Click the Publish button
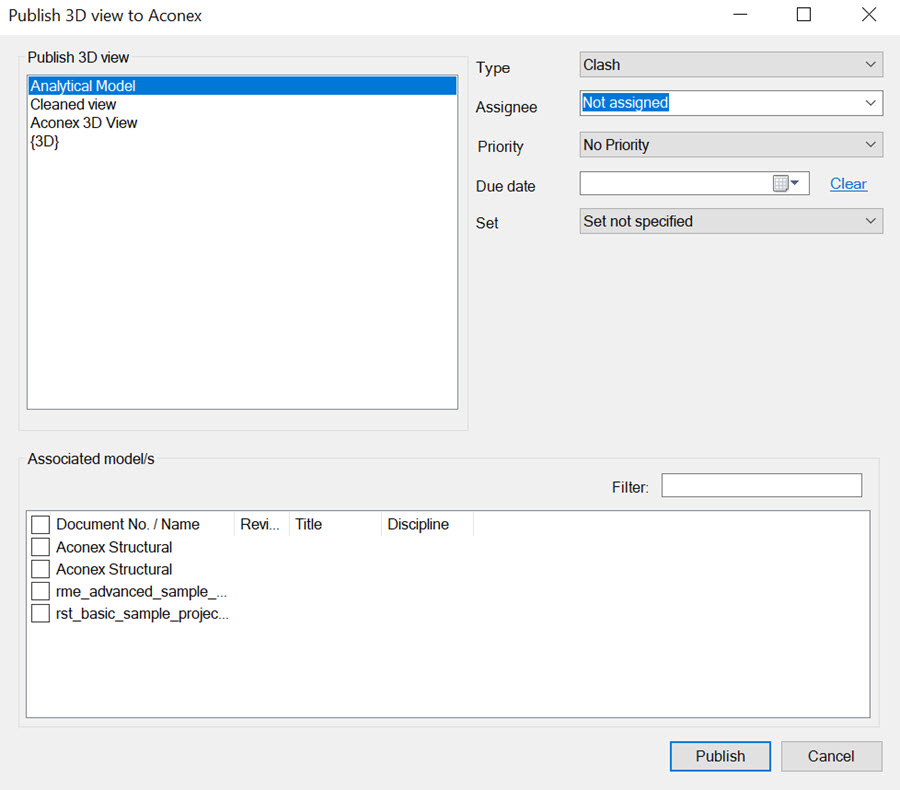This screenshot has height=790, width=900. [x=720, y=756]
